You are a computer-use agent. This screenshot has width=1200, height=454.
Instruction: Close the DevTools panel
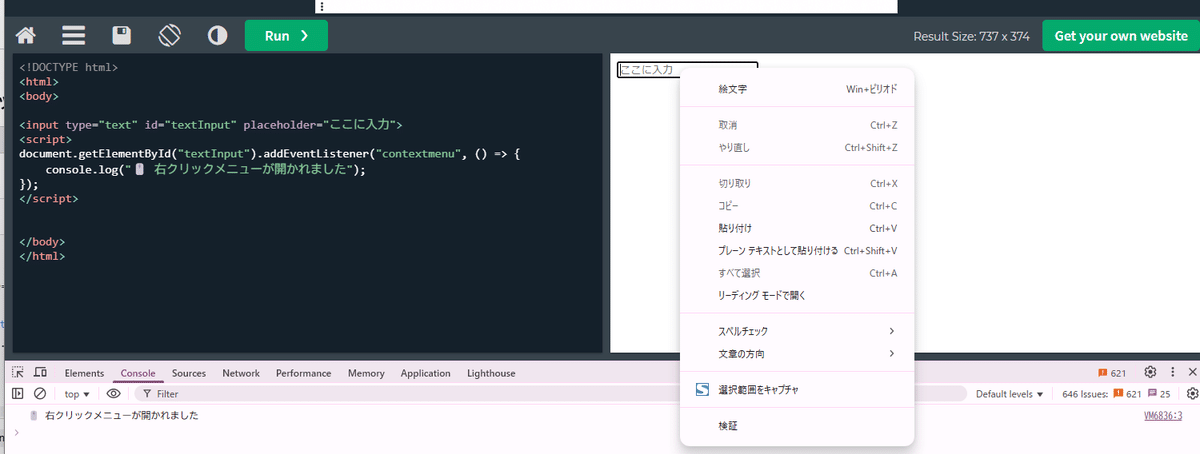point(1193,372)
